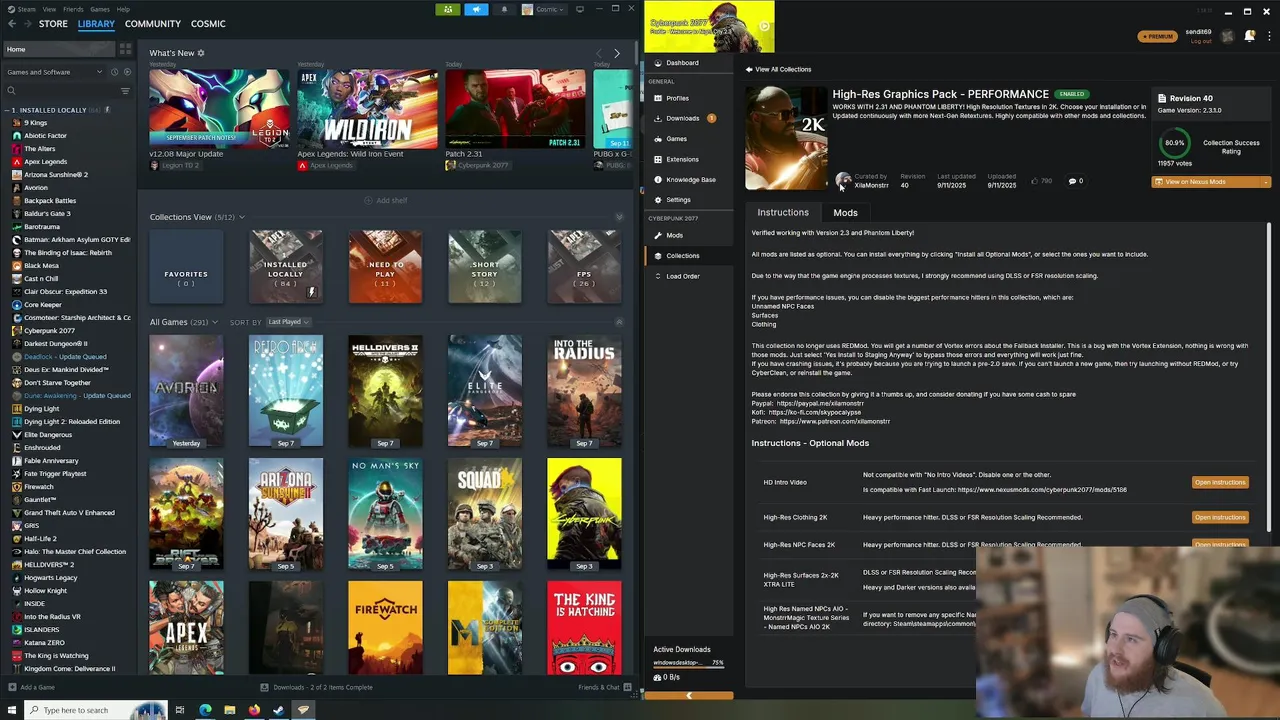Open advanced filters icon beside Steam search
Image resolution: width=1280 pixels, height=720 pixels.
[x=125, y=91]
